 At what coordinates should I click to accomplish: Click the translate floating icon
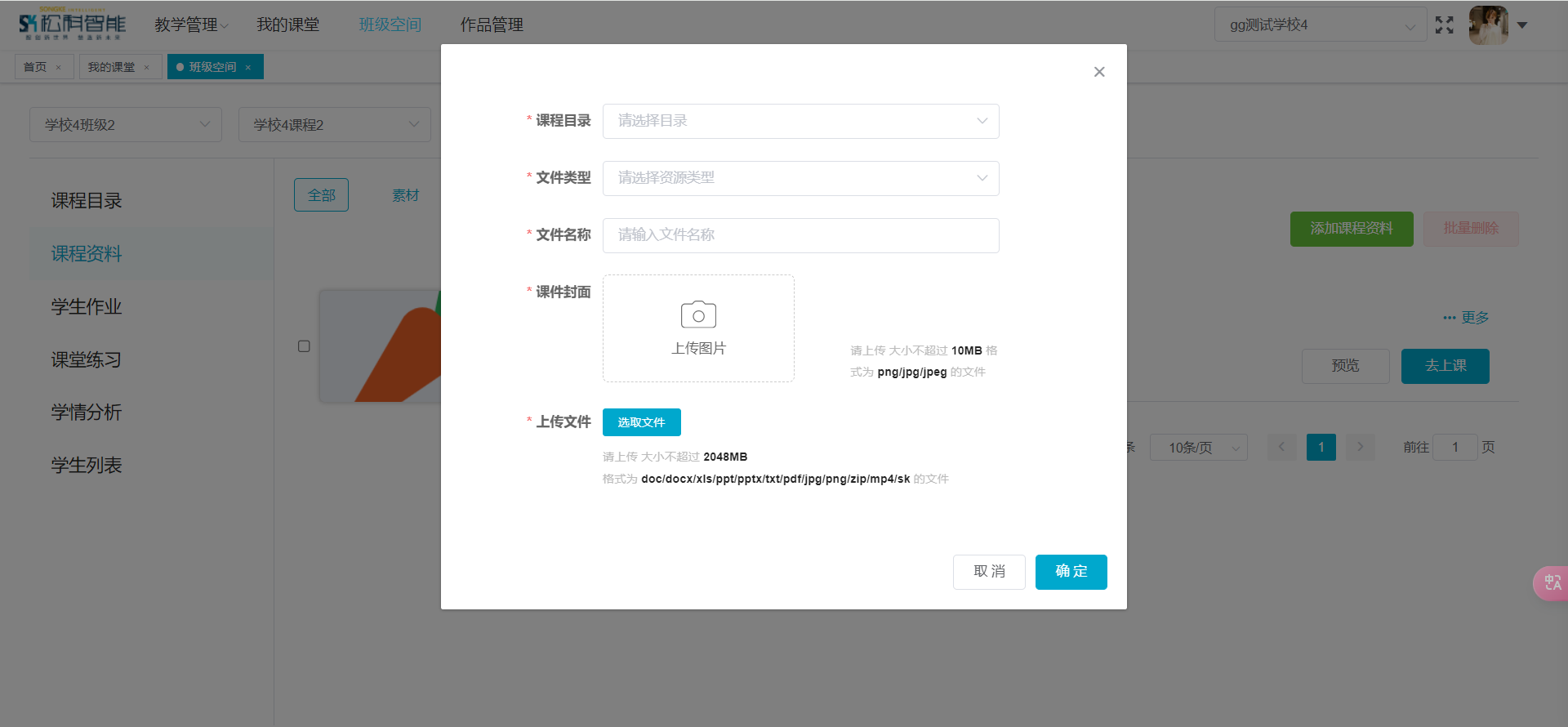coord(1551,583)
